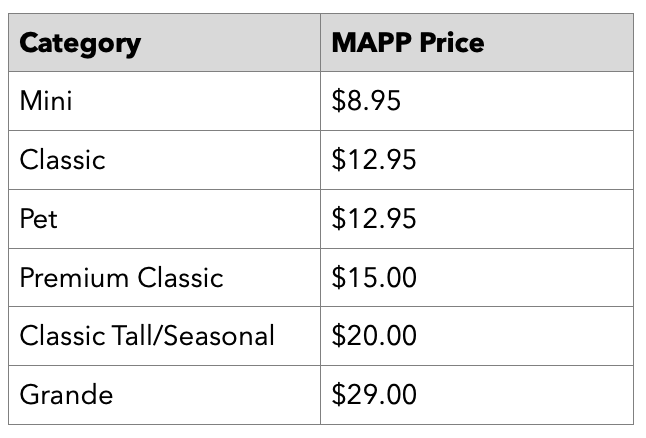The image size is (646, 438).
Task: Select the Pet category cell
Action: click(x=164, y=219)
